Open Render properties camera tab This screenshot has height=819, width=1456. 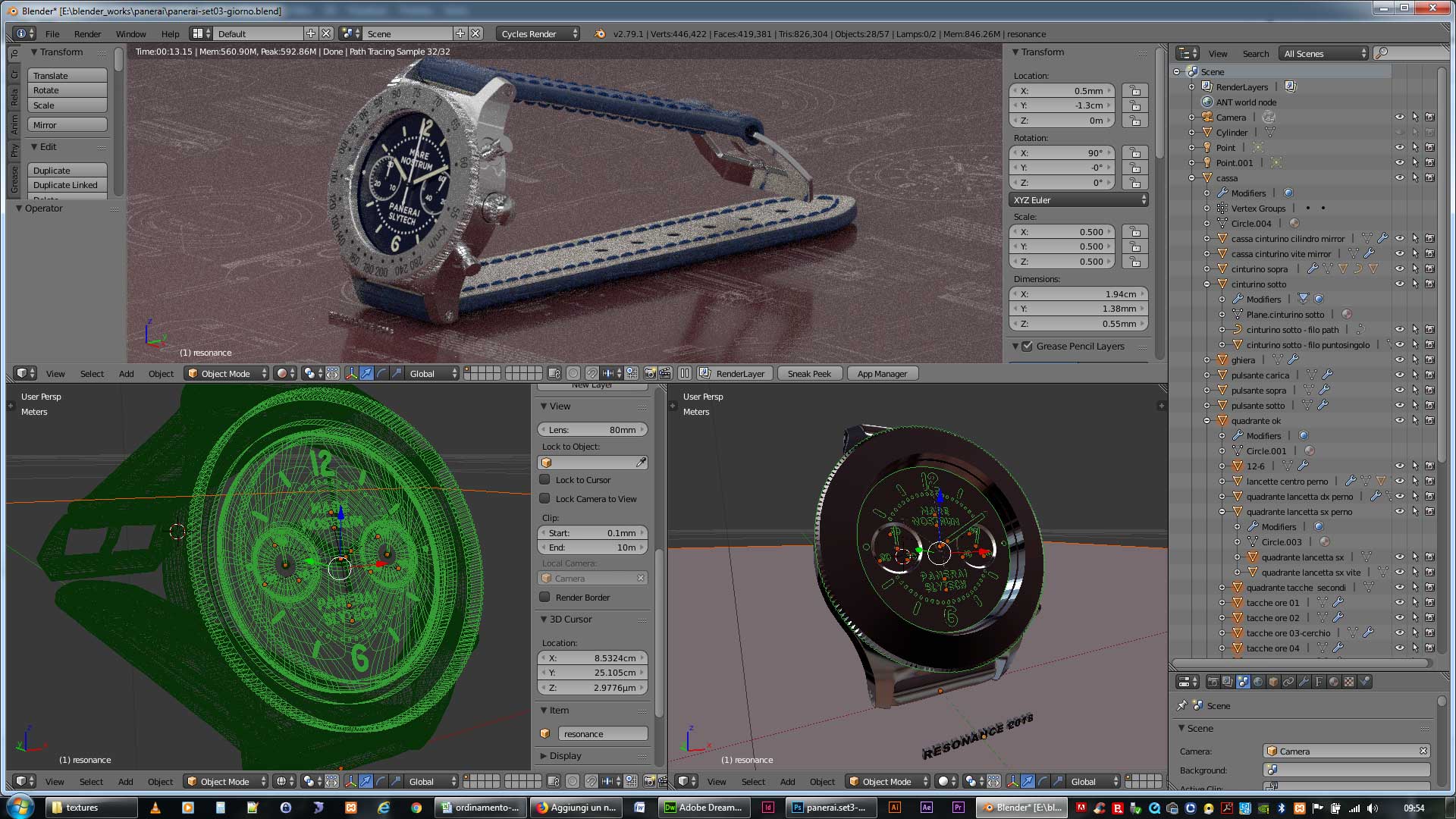pos(1213,682)
